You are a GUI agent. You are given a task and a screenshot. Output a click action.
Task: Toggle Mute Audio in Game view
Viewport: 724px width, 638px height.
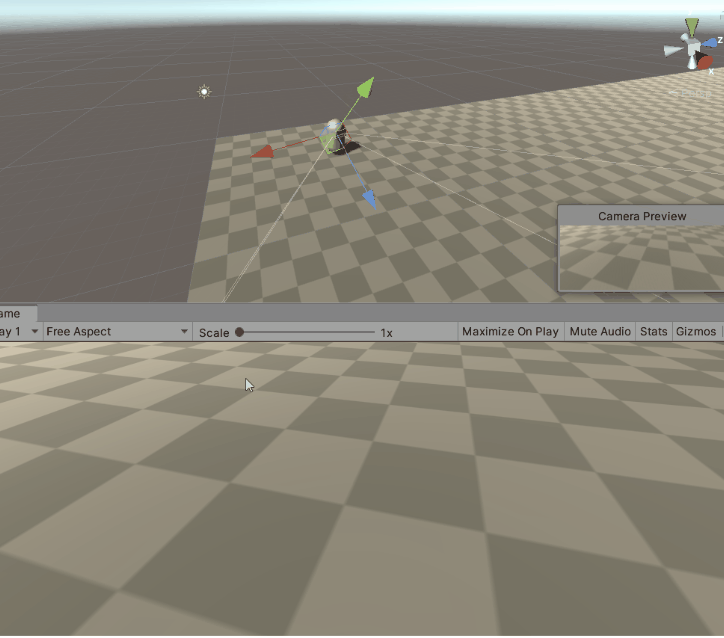(x=600, y=331)
